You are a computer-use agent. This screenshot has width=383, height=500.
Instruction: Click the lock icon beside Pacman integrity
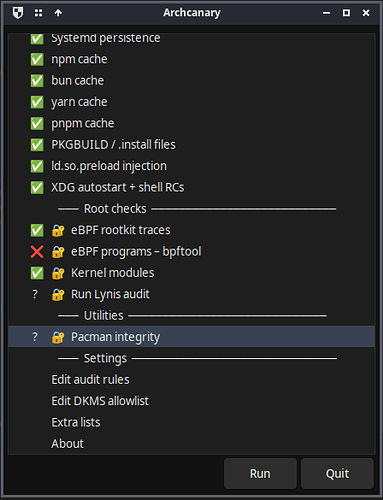point(58,337)
